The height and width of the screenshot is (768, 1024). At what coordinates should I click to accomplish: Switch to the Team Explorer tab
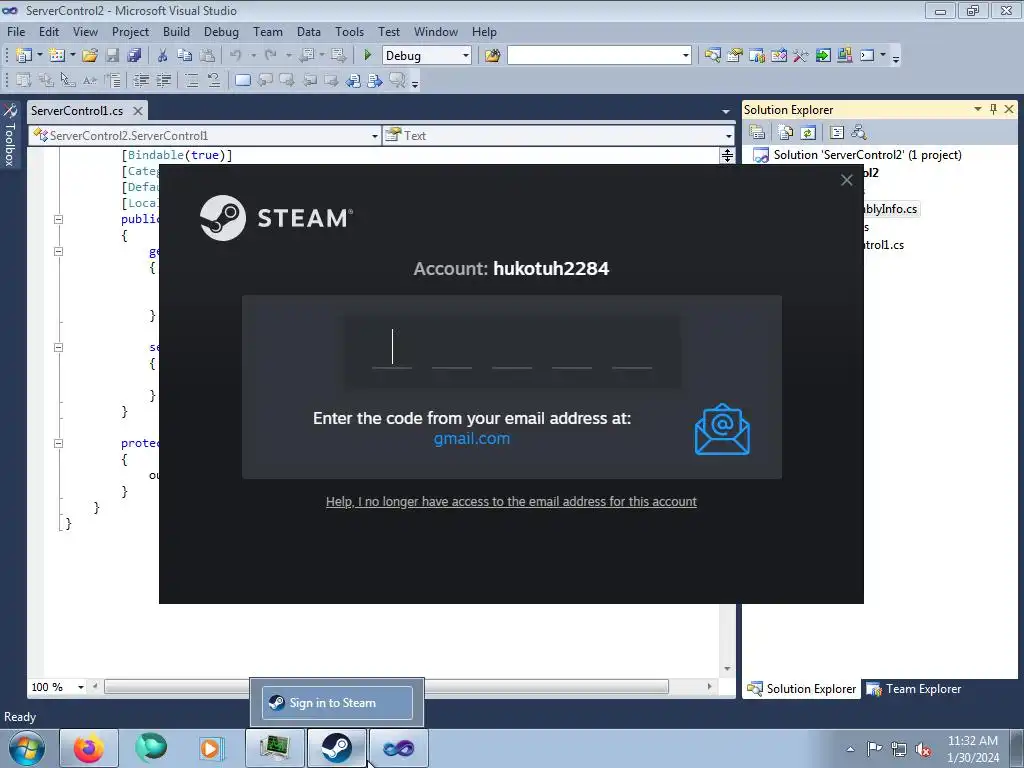point(914,689)
